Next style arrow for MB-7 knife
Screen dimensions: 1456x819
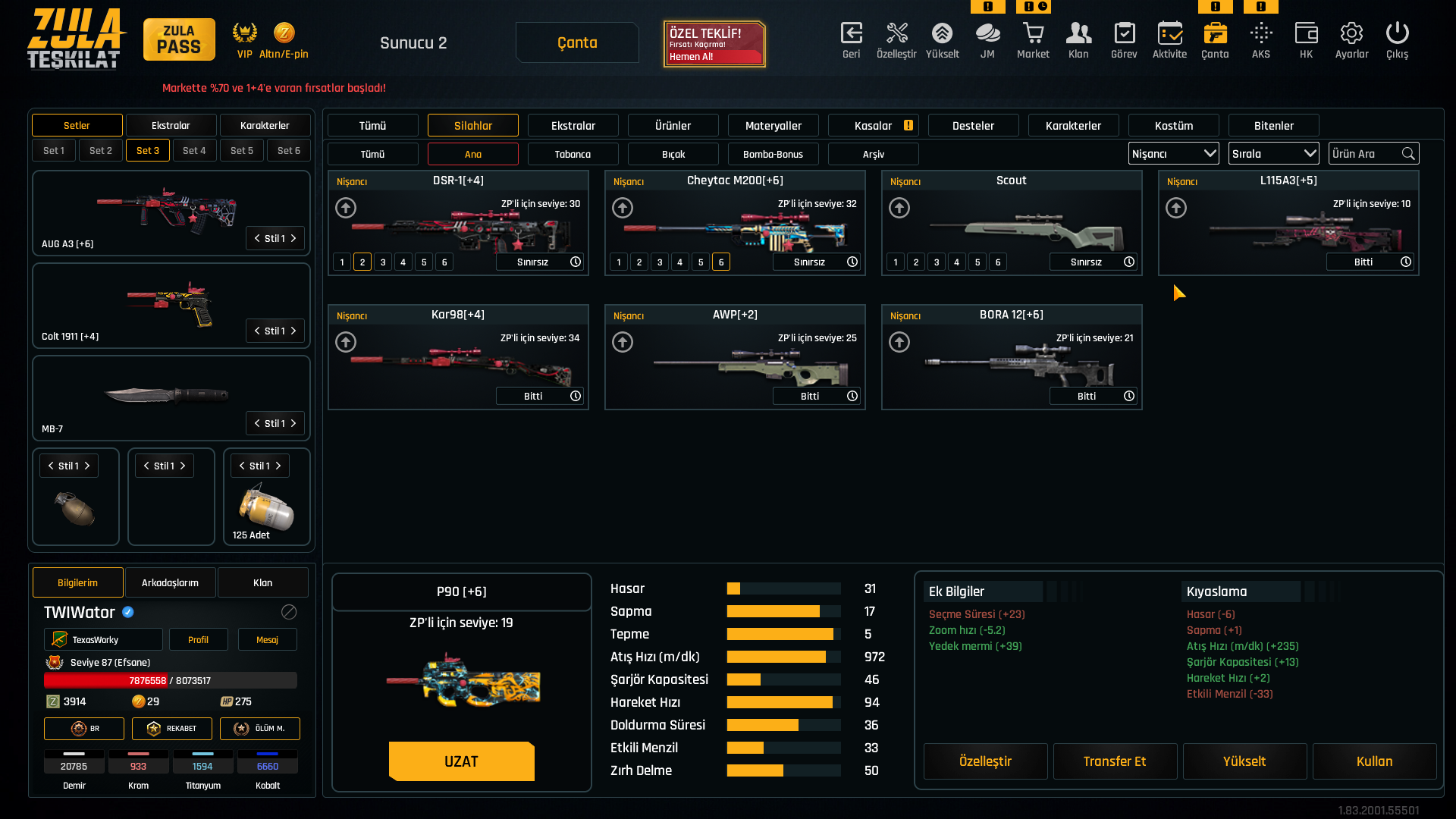coord(293,423)
